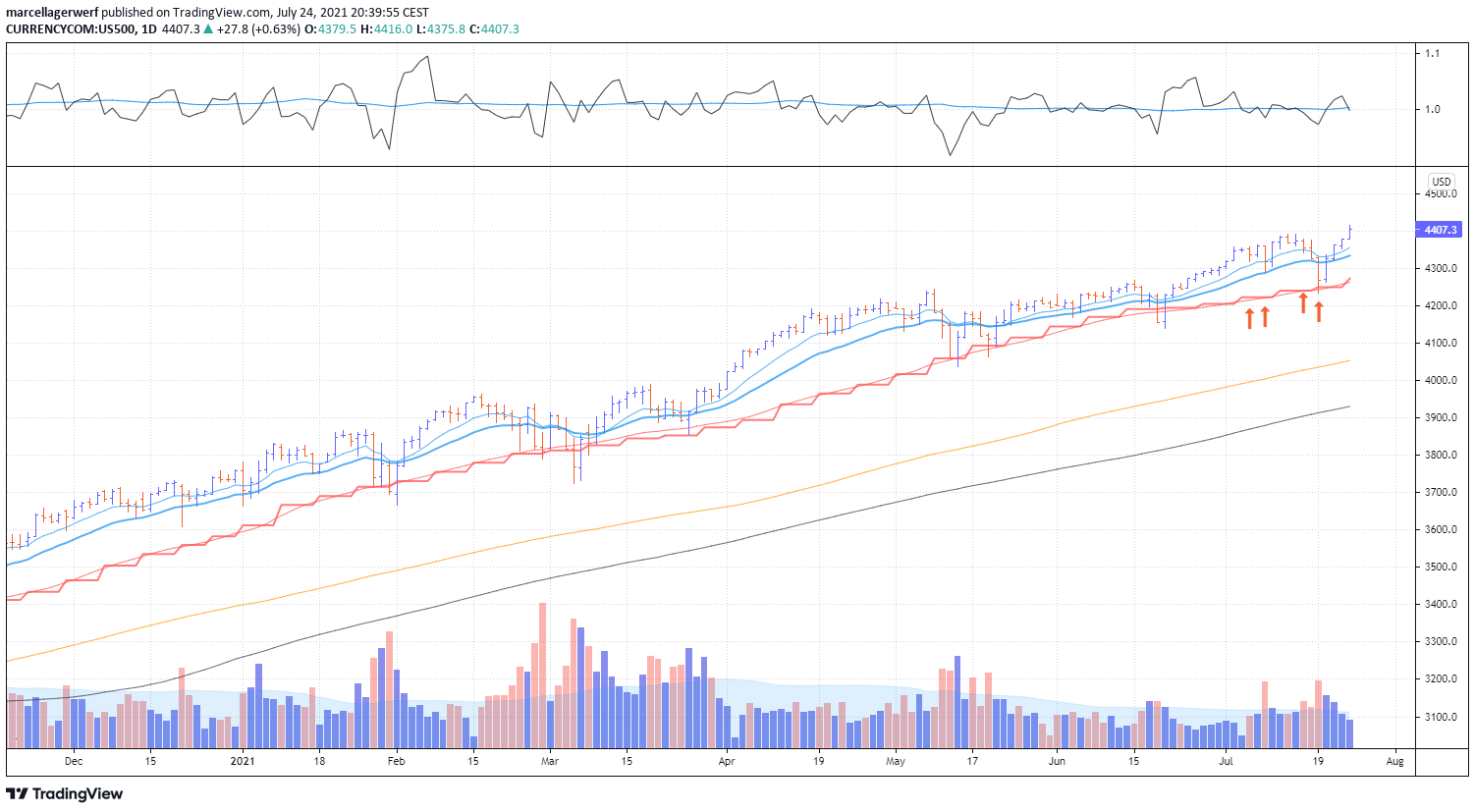The image size is (1475, 812).
Task: Click the 18 date label after 2021
Action: click(x=319, y=761)
